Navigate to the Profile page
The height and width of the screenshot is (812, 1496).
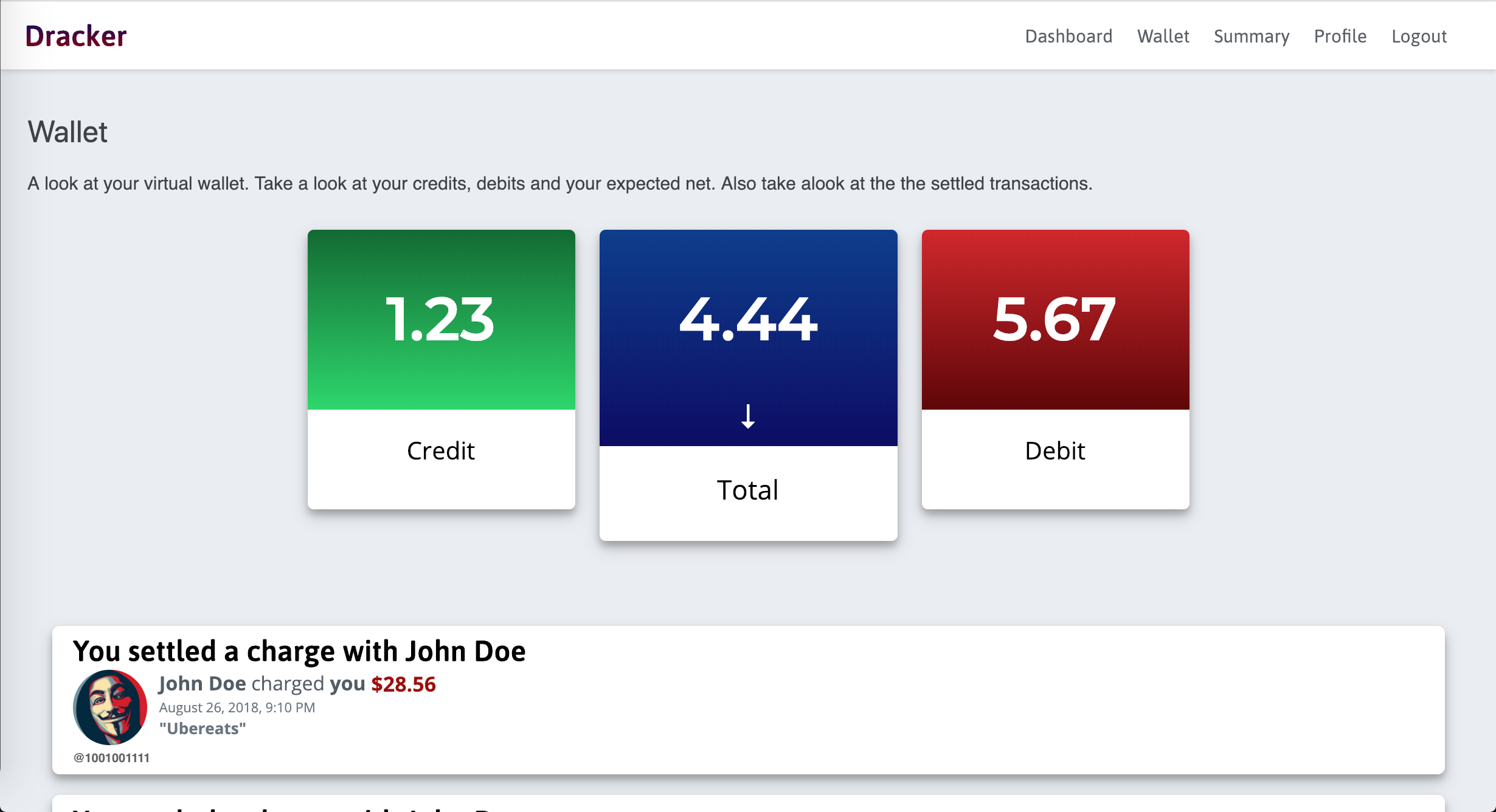pyautogui.click(x=1340, y=36)
